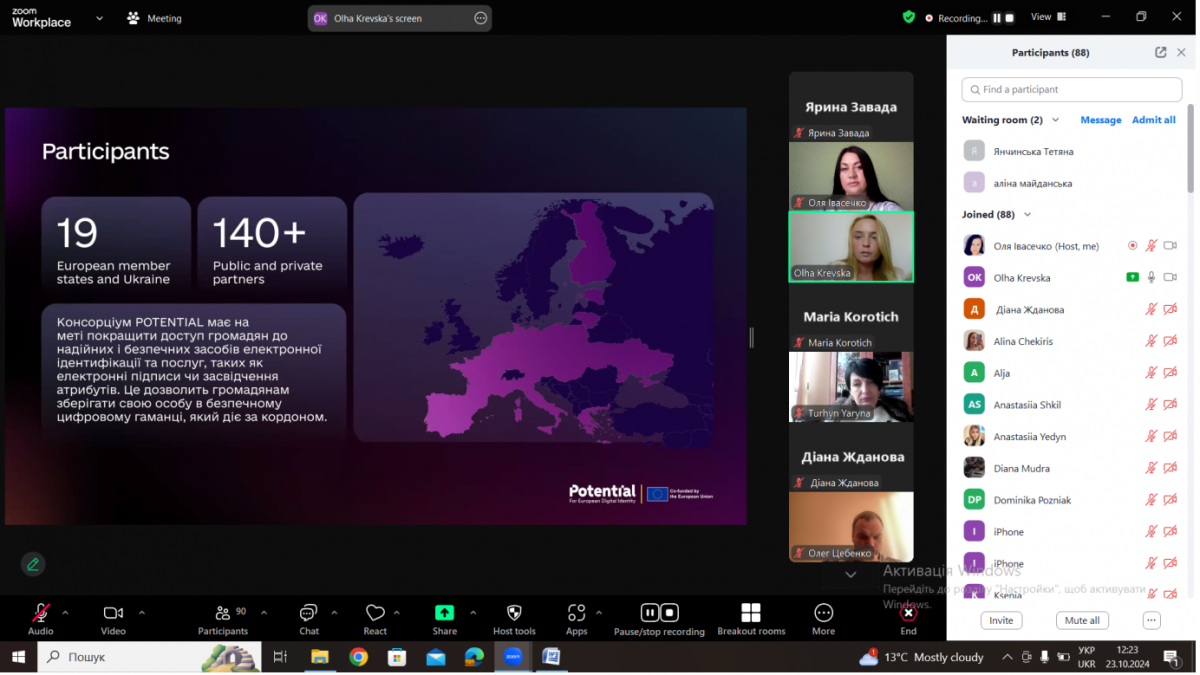
Task: Open Breakout rooms
Action: 751,613
